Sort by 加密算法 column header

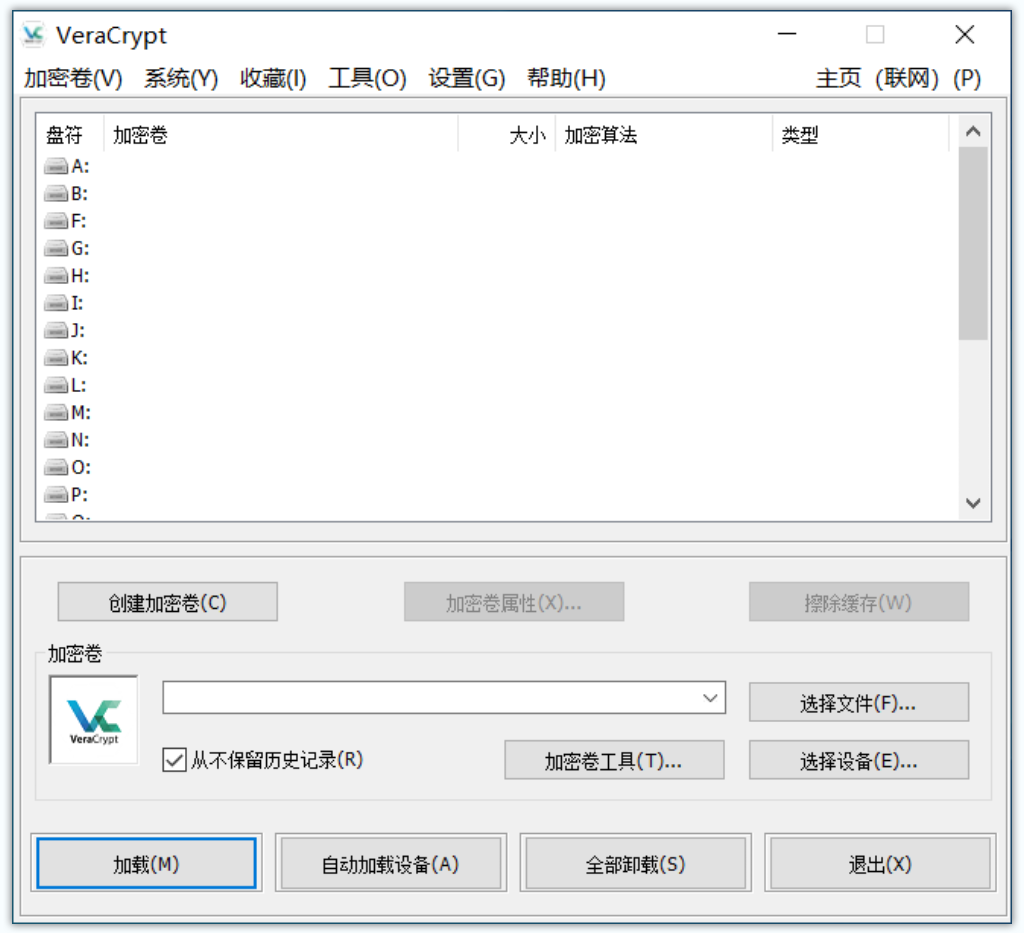pyautogui.click(x=664, y=135)
